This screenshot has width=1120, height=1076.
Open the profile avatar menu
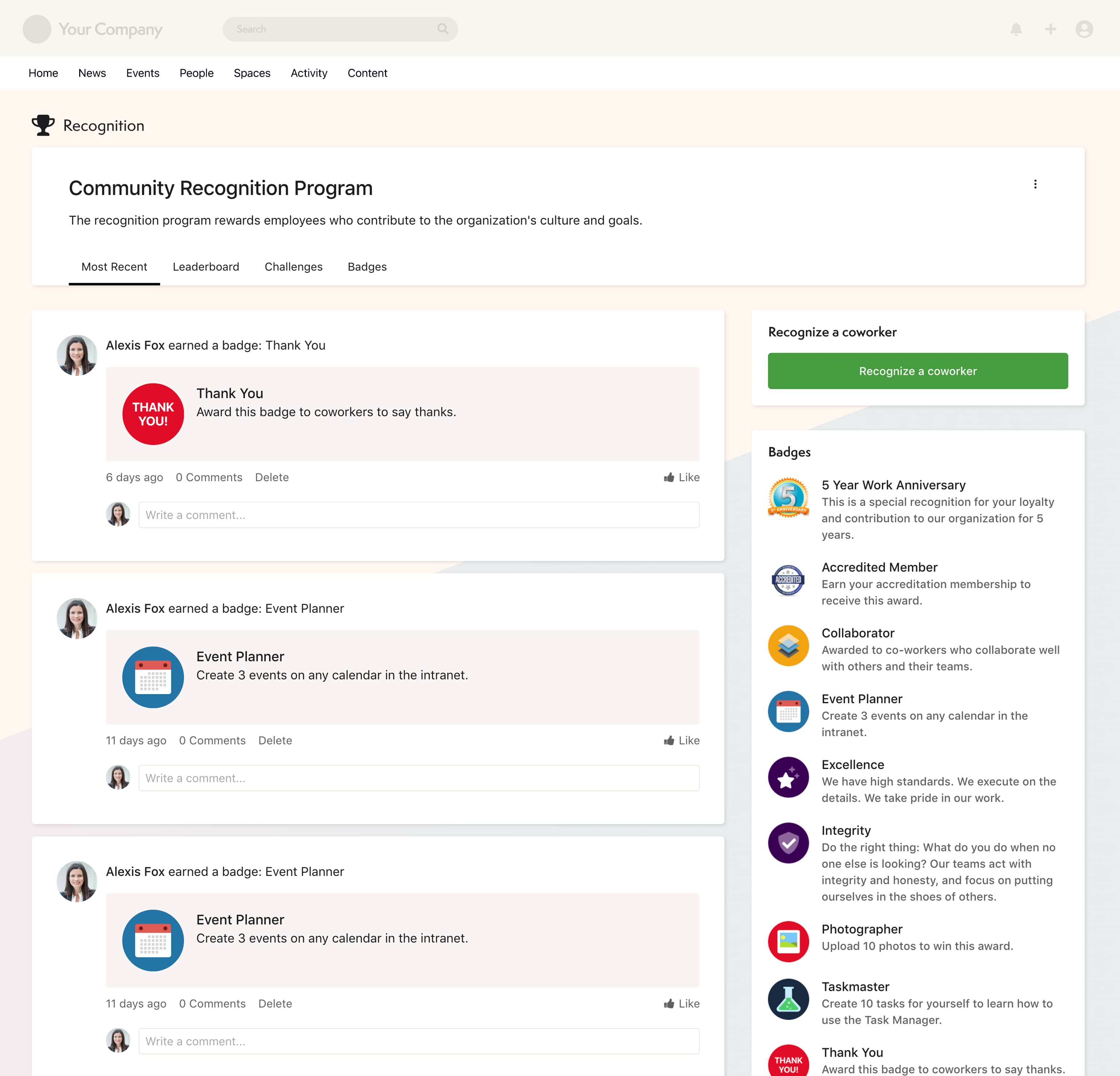tap(1084, 29)
